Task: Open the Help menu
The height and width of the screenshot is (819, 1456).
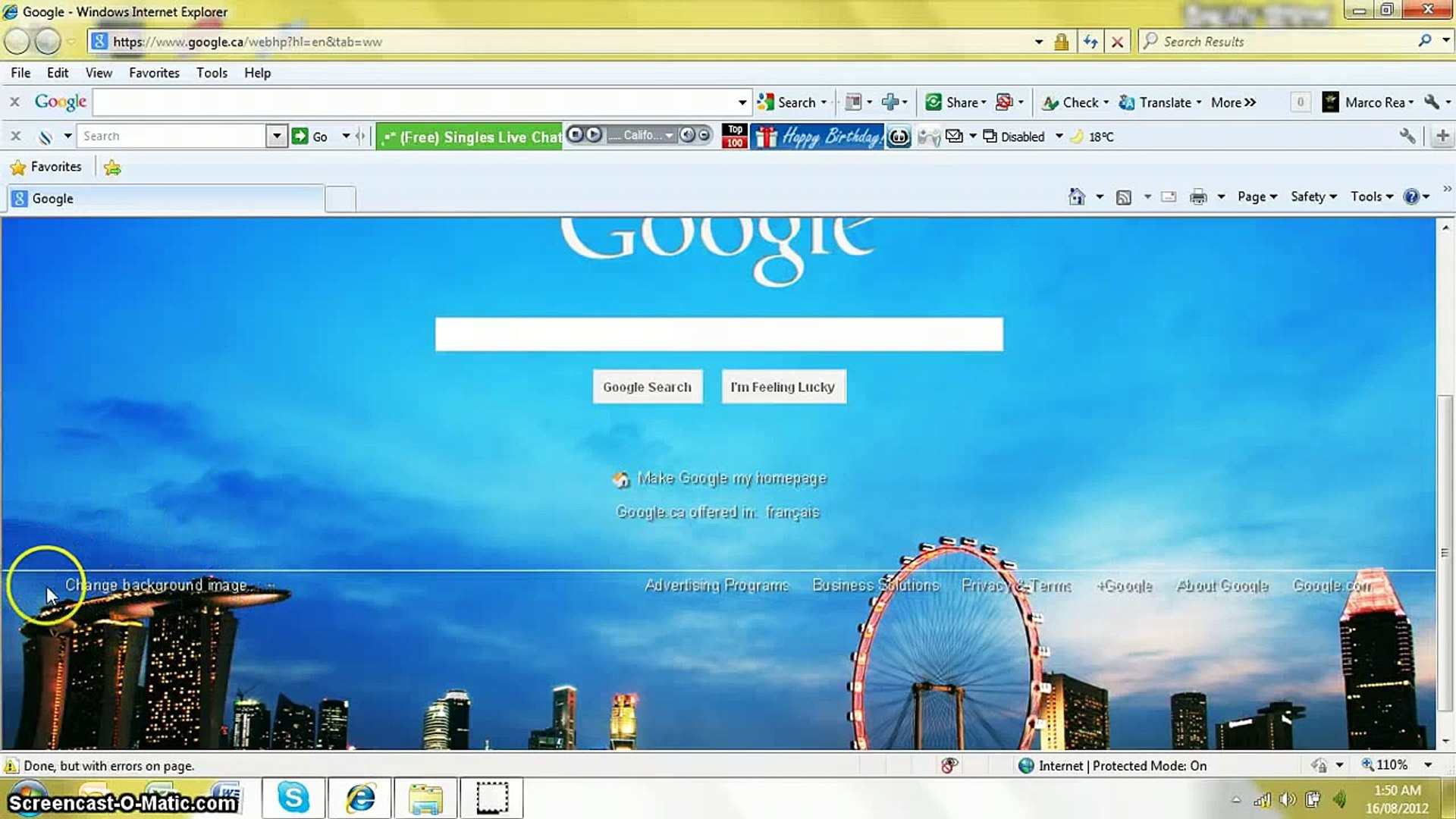Action: coord(257,73)
